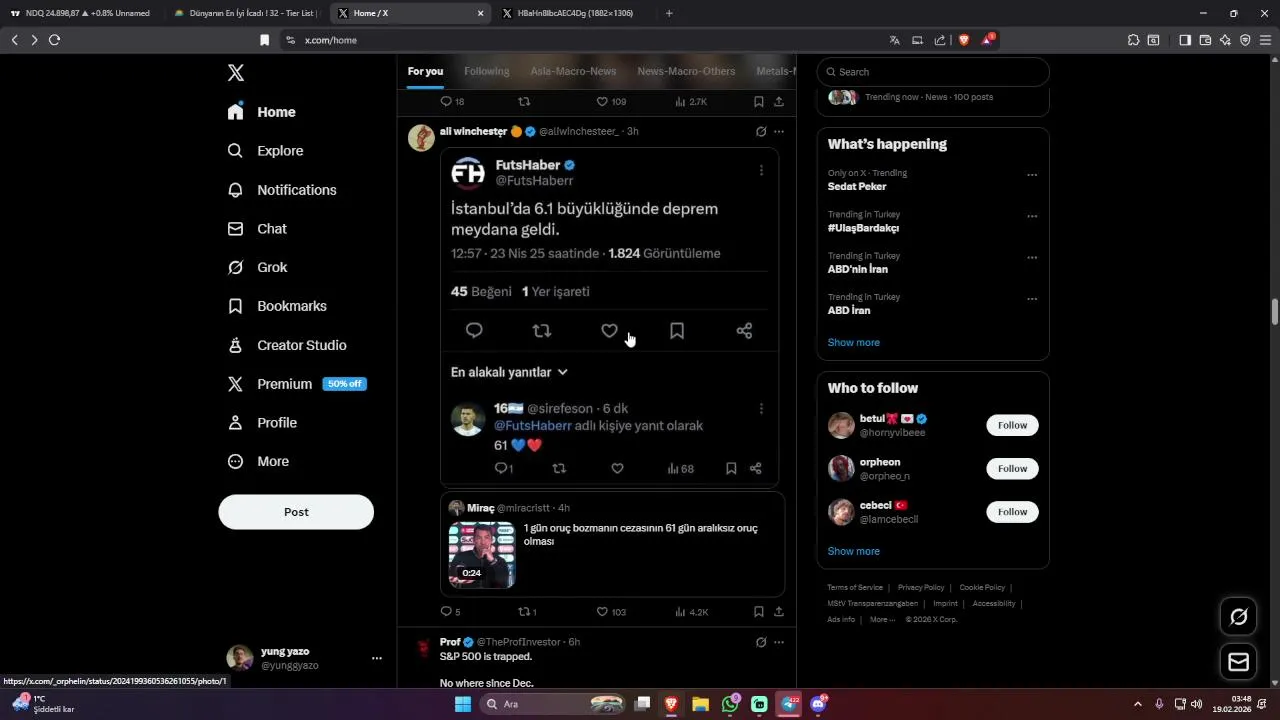The width and height of the screenshot is (1280, 720).
Task: Open WhatsApp from the taskbar
Action: click(x=730, y=704)
